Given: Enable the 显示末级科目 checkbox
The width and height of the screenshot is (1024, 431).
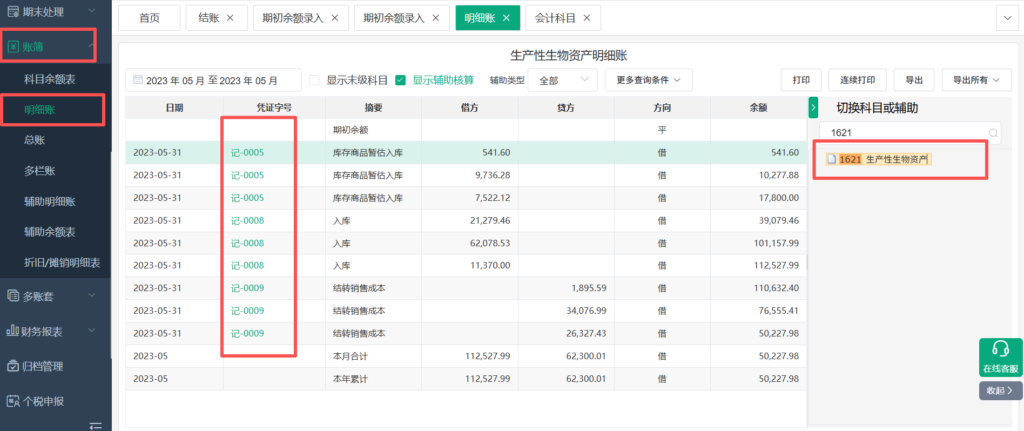Looking at the screenshot, I should pos(314,80).
